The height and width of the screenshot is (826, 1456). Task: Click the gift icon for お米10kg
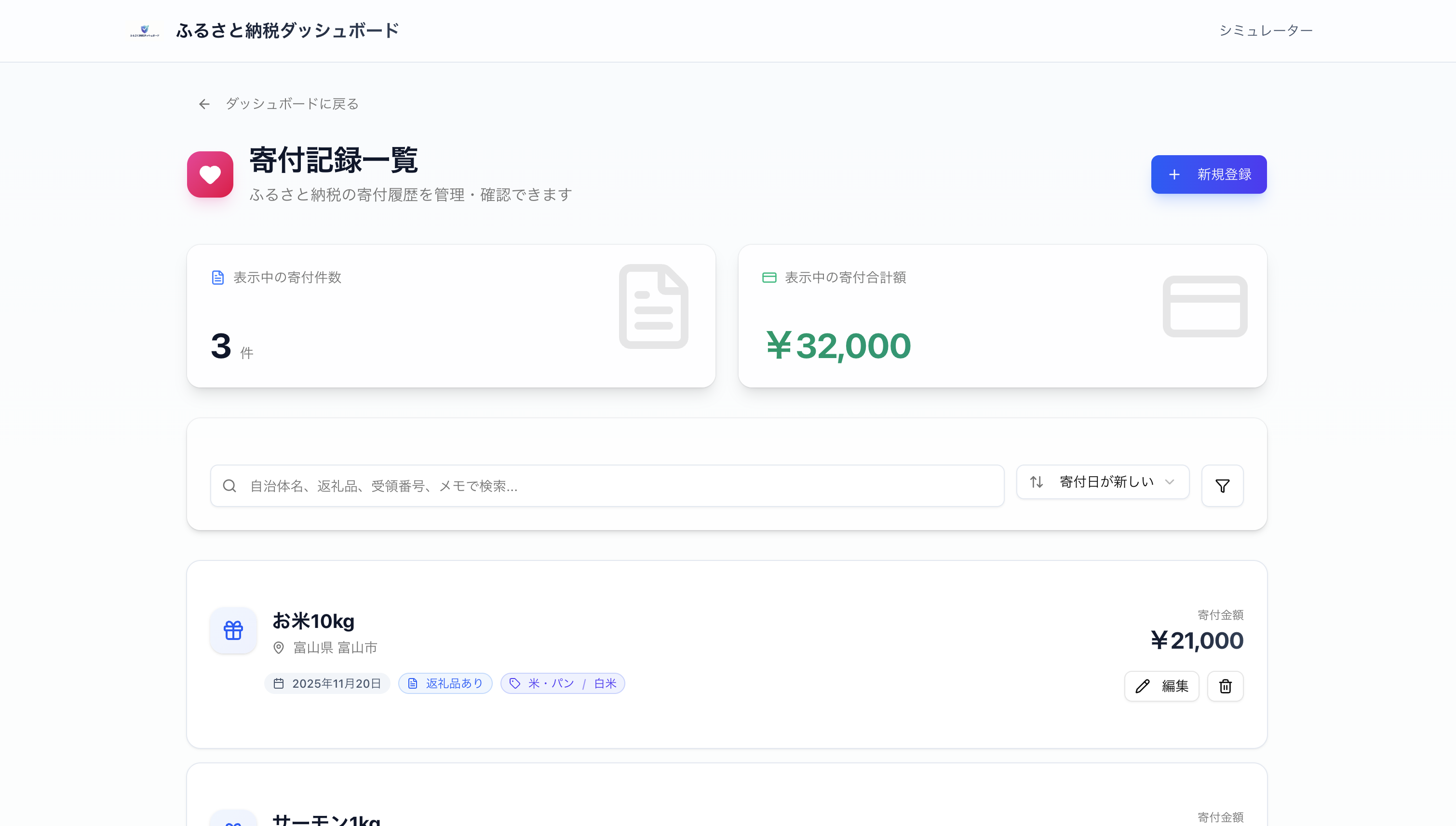point(233,630)
